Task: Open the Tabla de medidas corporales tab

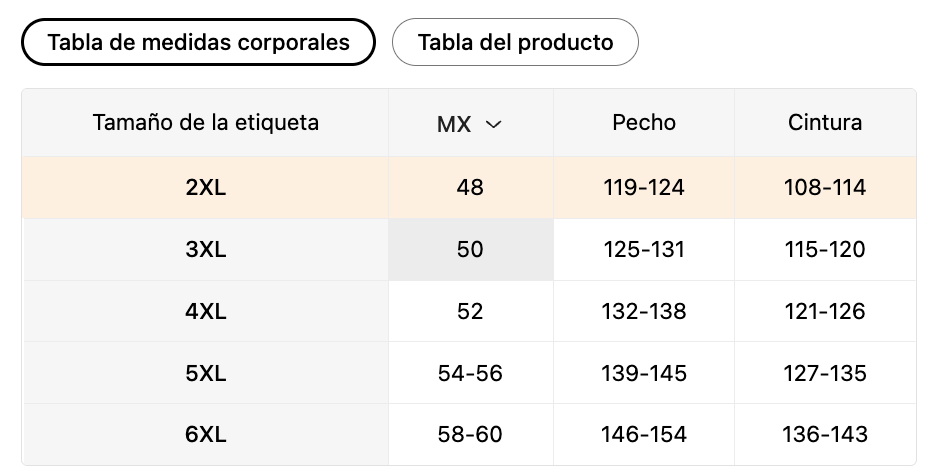Action: coord(198,42)
